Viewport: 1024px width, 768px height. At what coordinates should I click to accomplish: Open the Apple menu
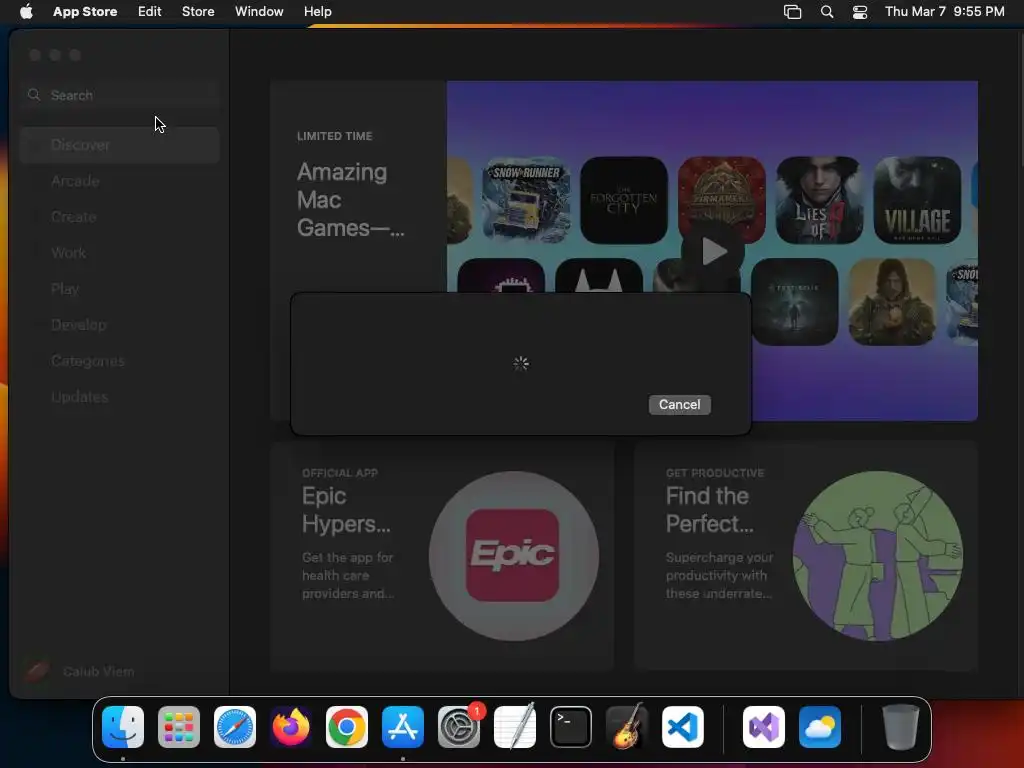(x=26, y=11)
